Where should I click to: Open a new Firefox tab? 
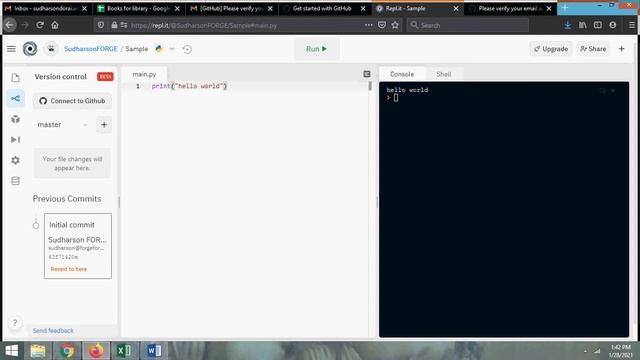(565, 8)
